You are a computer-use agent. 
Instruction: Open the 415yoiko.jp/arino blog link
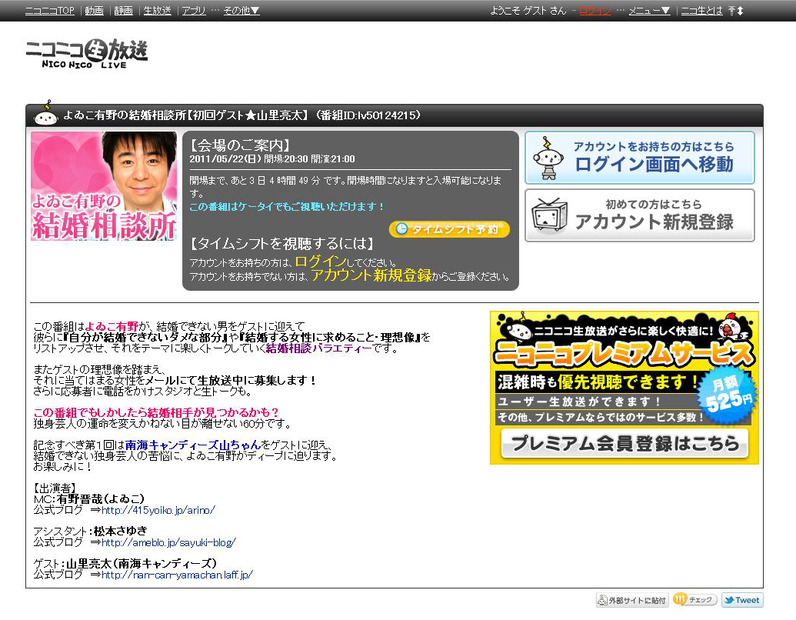point(158,510)
